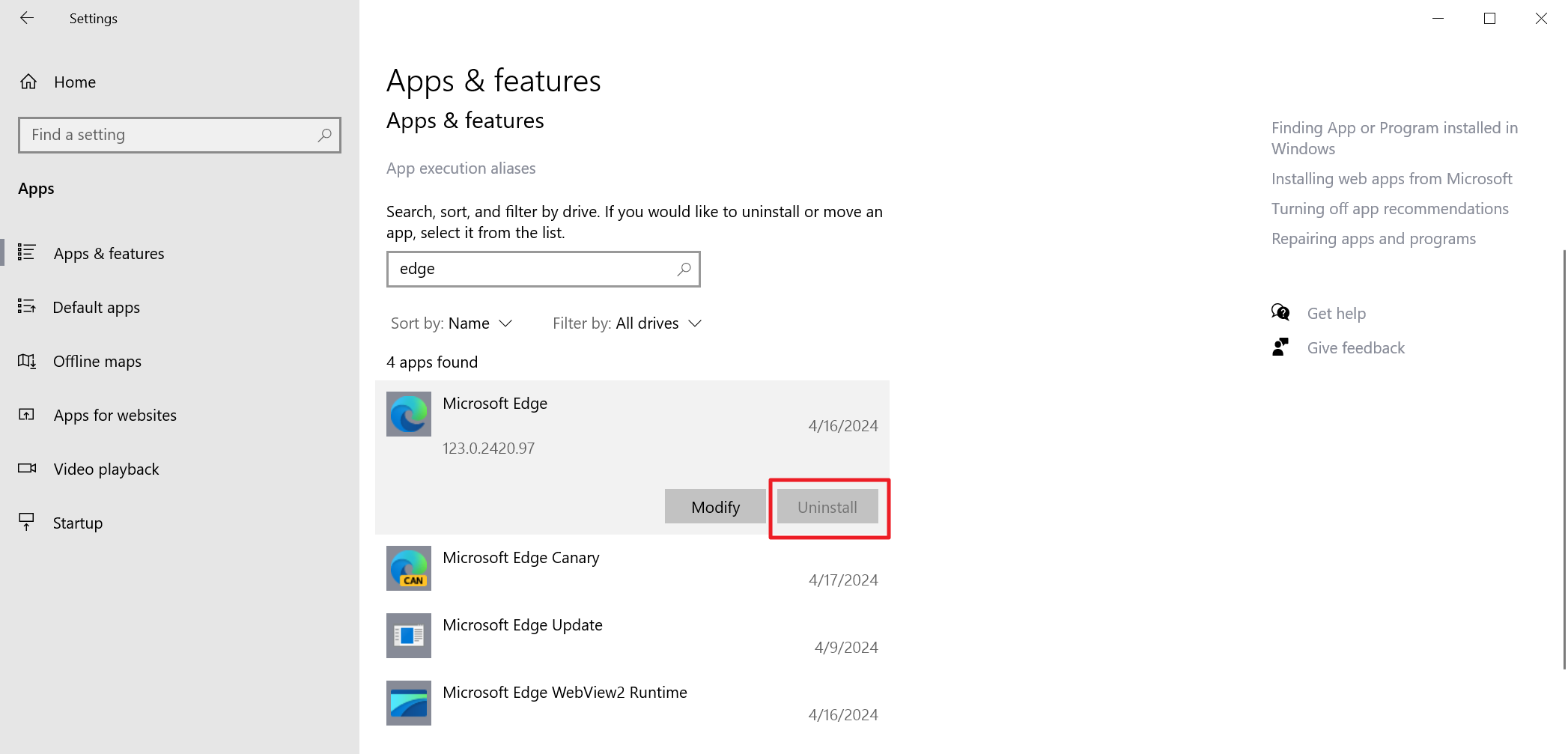Screen dimensions: 1568x754
Task: Click the 4/17/2024 install date
Action: pyautogui.click(x=843, y=580)
